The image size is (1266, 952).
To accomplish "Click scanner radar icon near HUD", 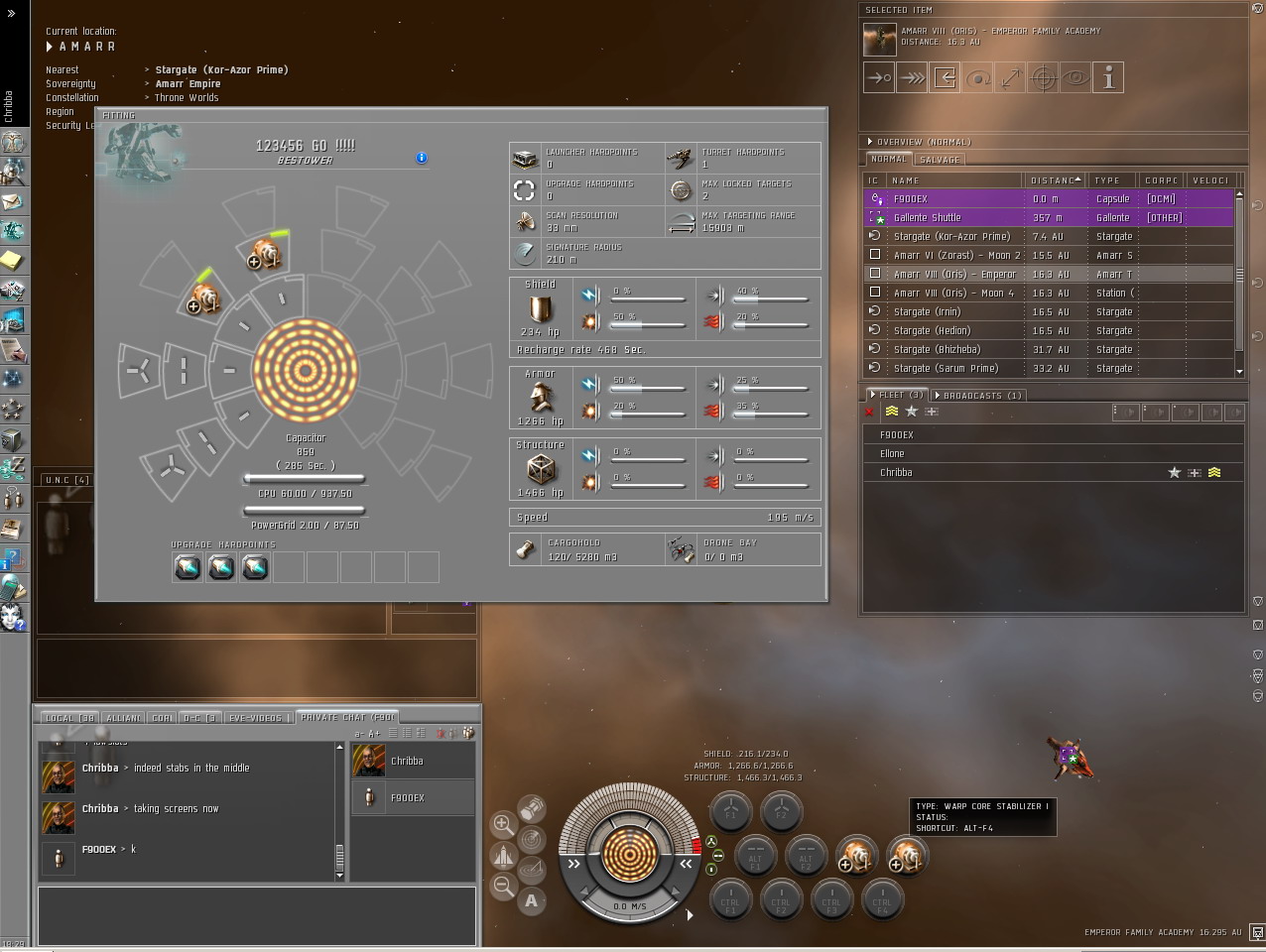I will (532, 839).
